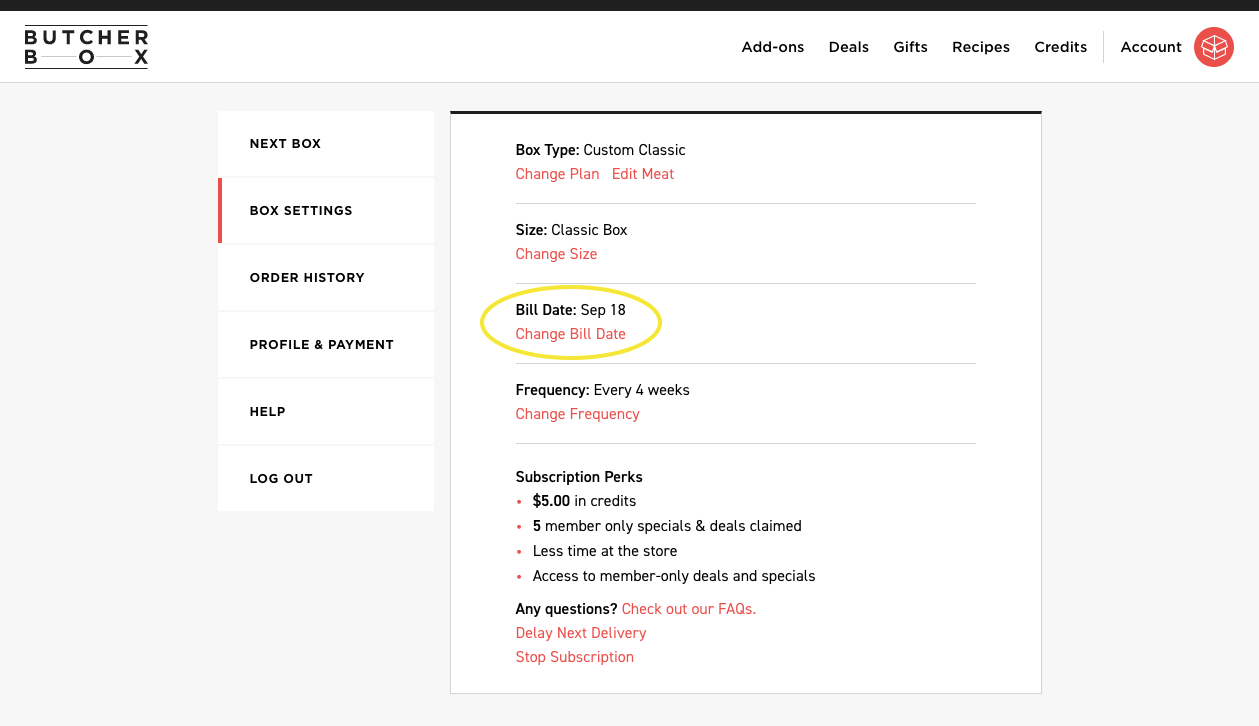Viewport: 1259px width, 726px height.
Task: Click Log Out in the sidebar
Action: tap(326, 479)
